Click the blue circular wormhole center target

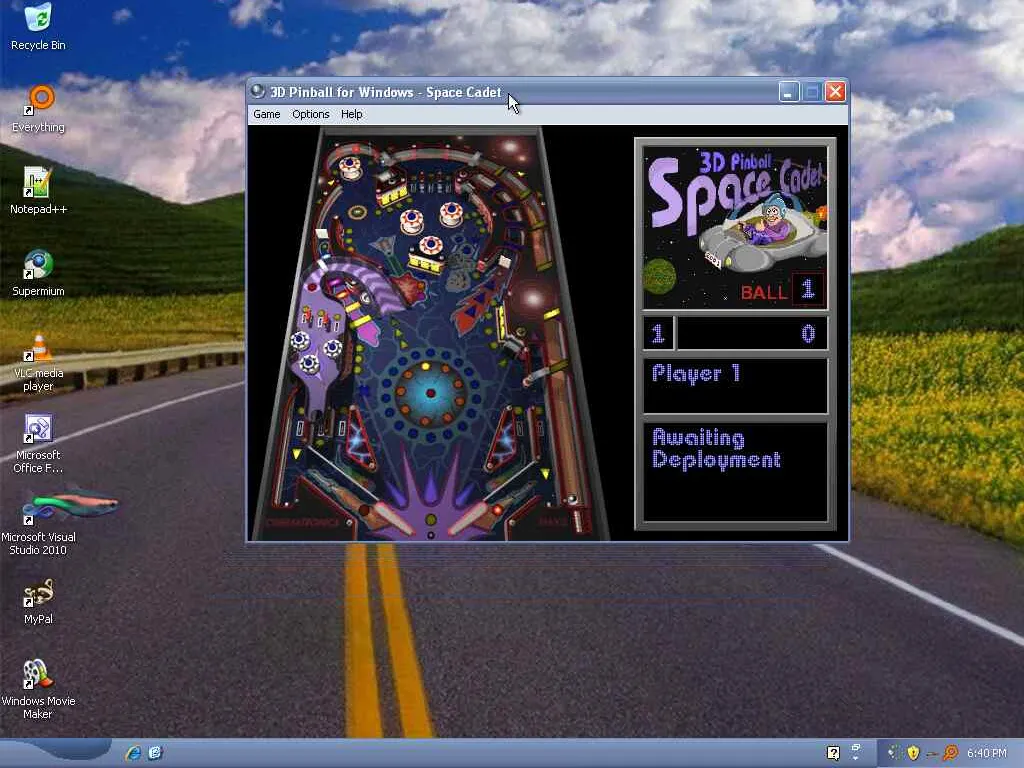(430, 394)
